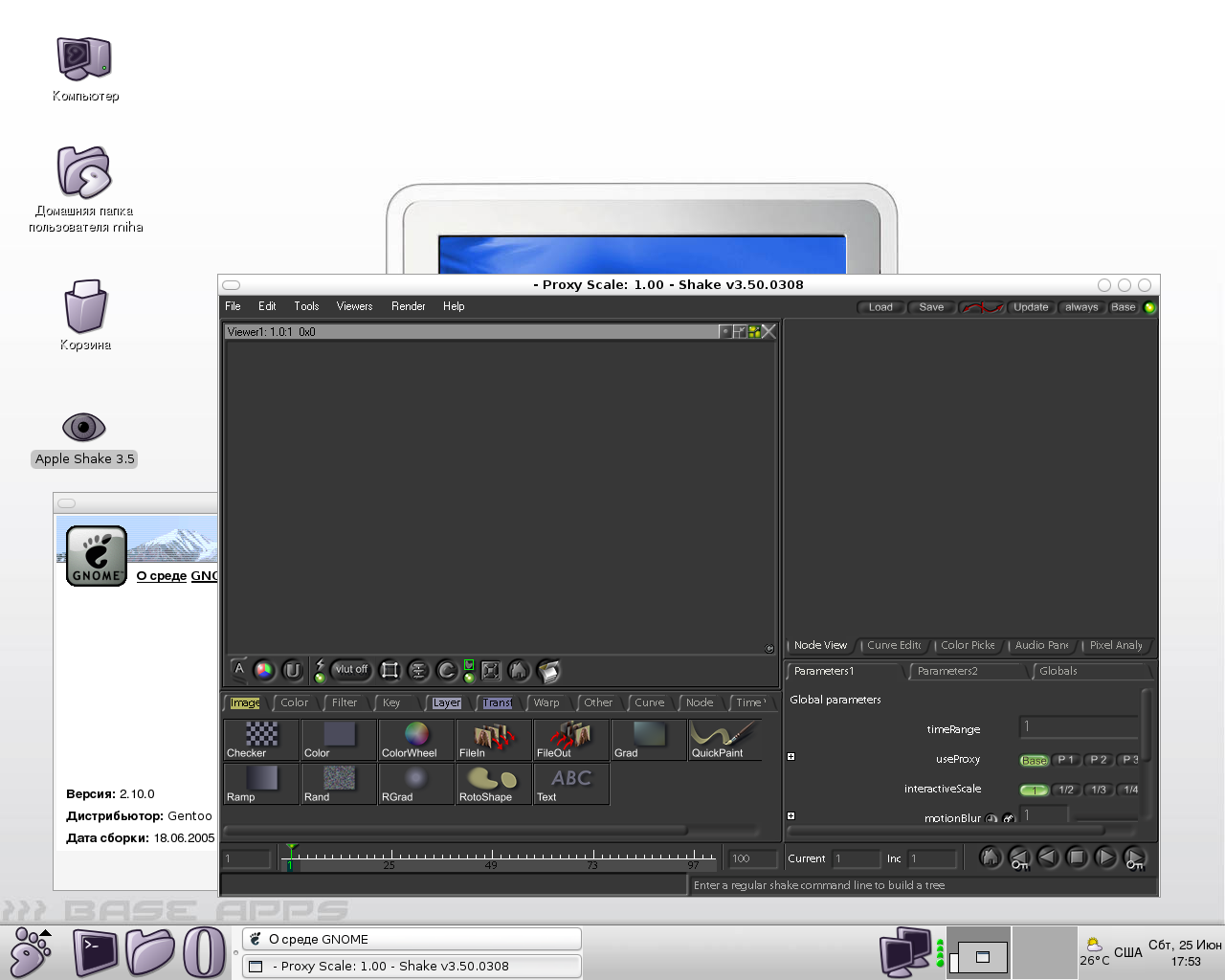Click the viewer channel A button
Screen dimensions: 1225x980
[x=239, y=670]
